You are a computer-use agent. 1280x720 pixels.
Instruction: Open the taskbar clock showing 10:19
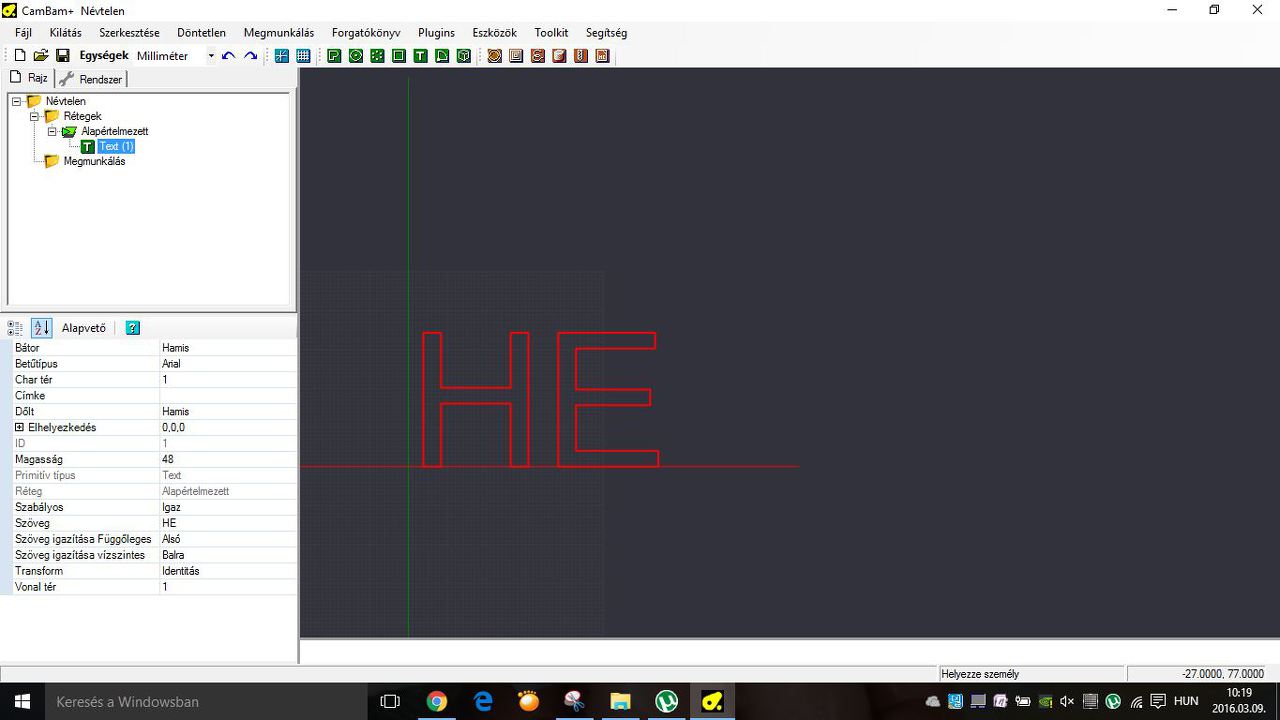pyautogui.click(x=1239, y=701)
